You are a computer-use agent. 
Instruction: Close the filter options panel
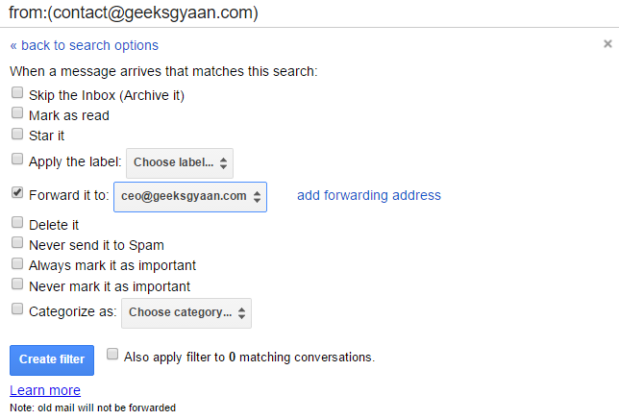pyautogui.click(x=607, y=44)
